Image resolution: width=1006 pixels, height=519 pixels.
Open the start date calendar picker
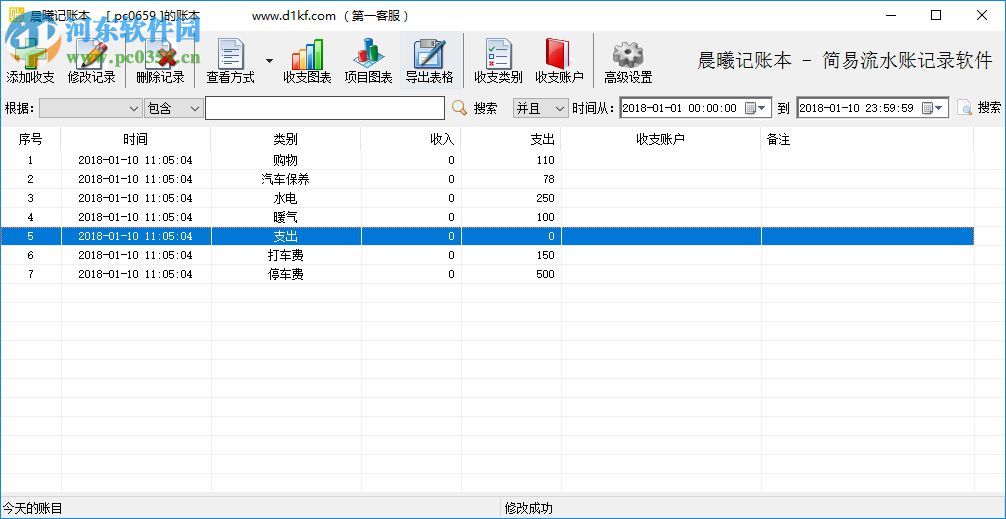pos(756,108)
